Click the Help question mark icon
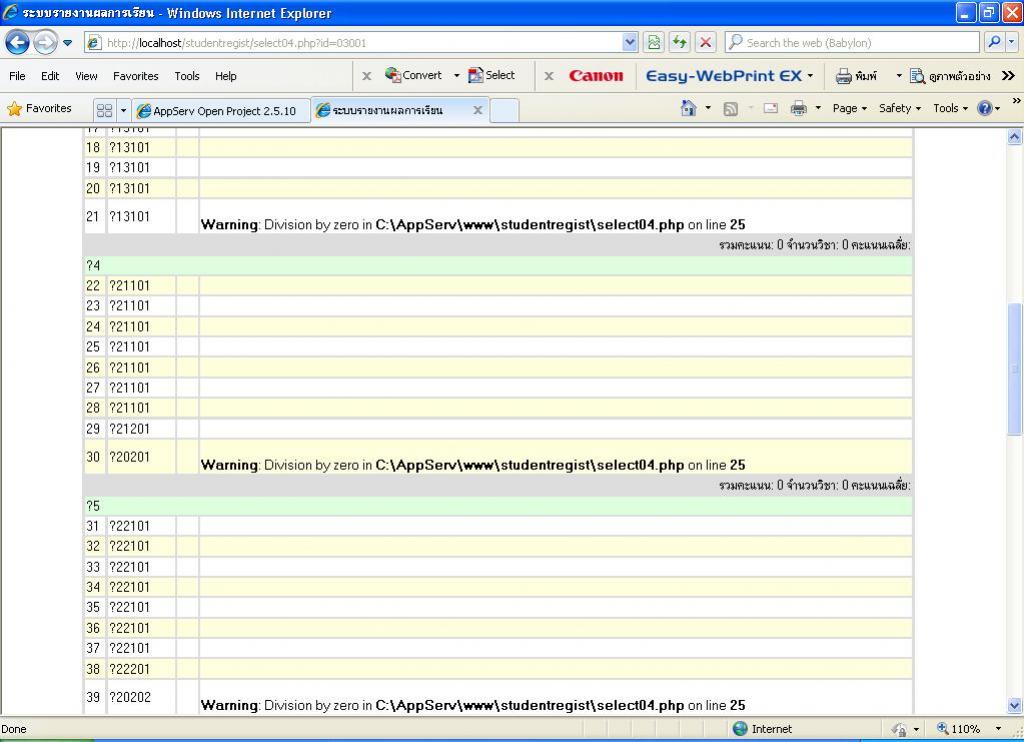1024x742 pixels. pyautogui.click(x=984, y=108)
